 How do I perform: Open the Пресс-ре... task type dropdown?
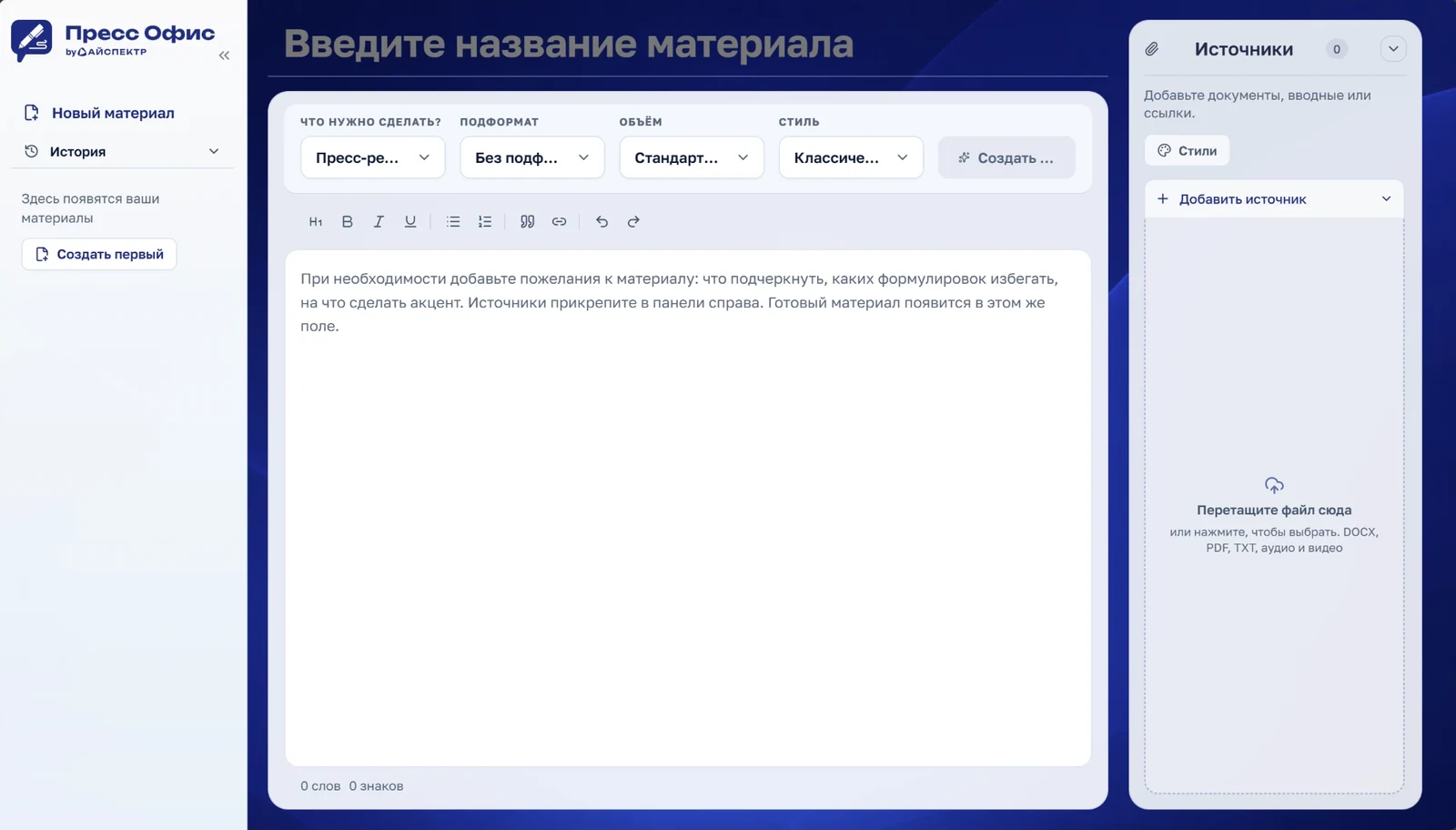[x=372, y=157]
